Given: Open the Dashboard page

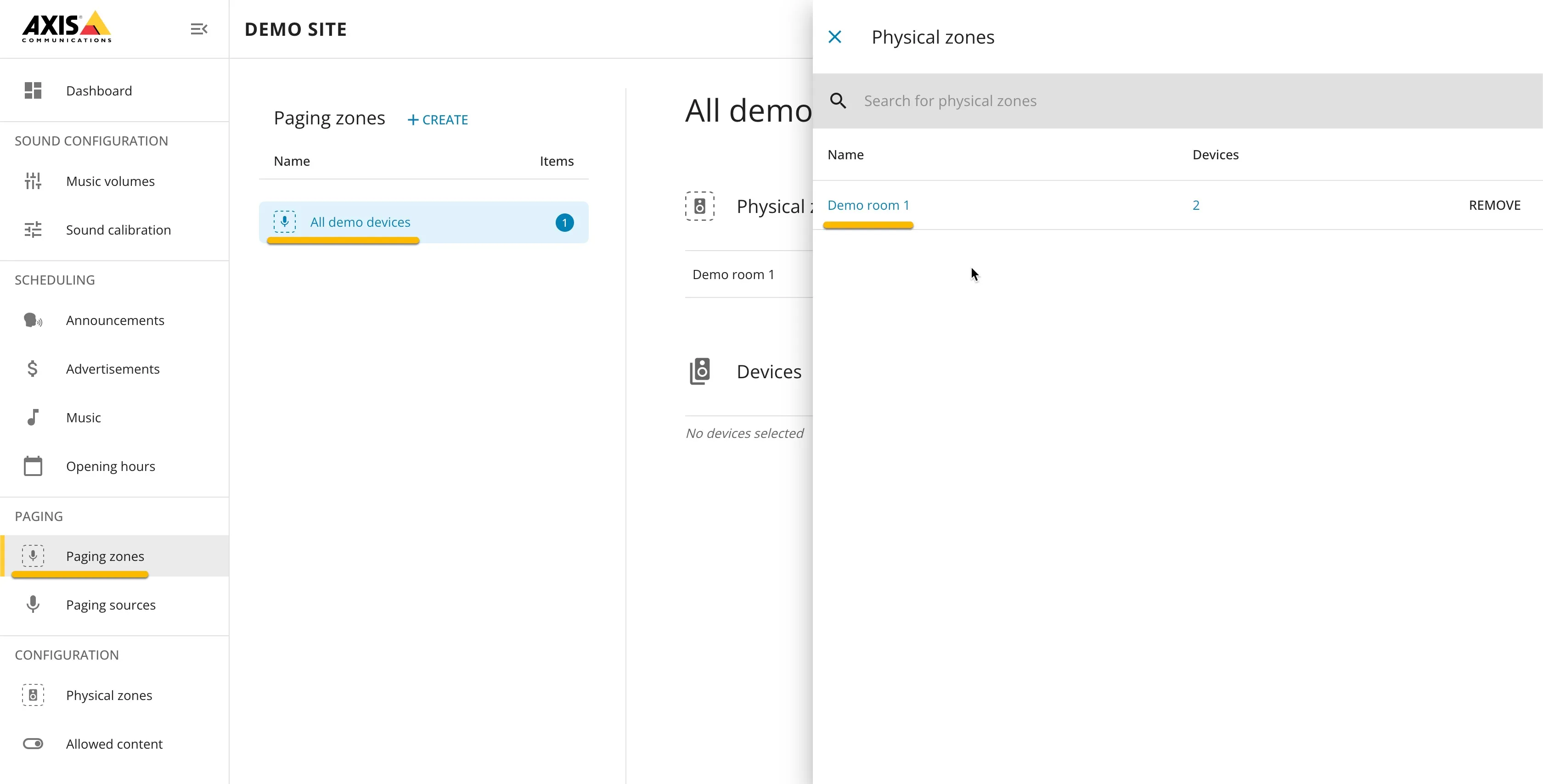Looking at the screenshot, I should 114,90.
